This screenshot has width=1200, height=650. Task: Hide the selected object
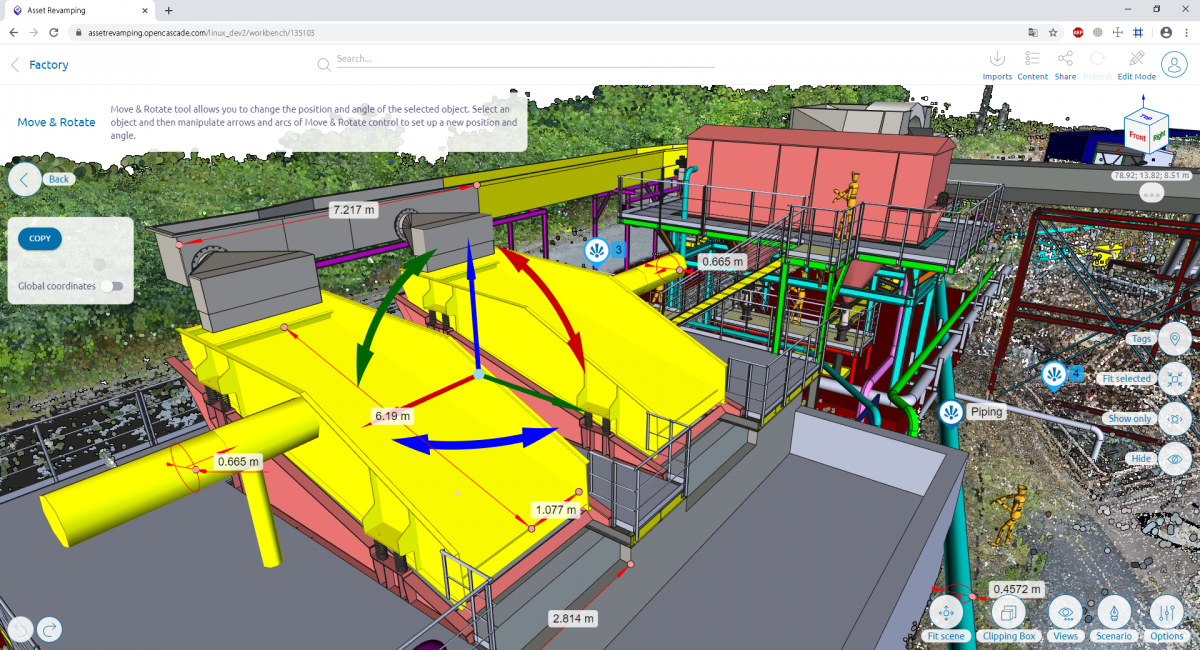pyautogui.click(x=1174, y=458)
